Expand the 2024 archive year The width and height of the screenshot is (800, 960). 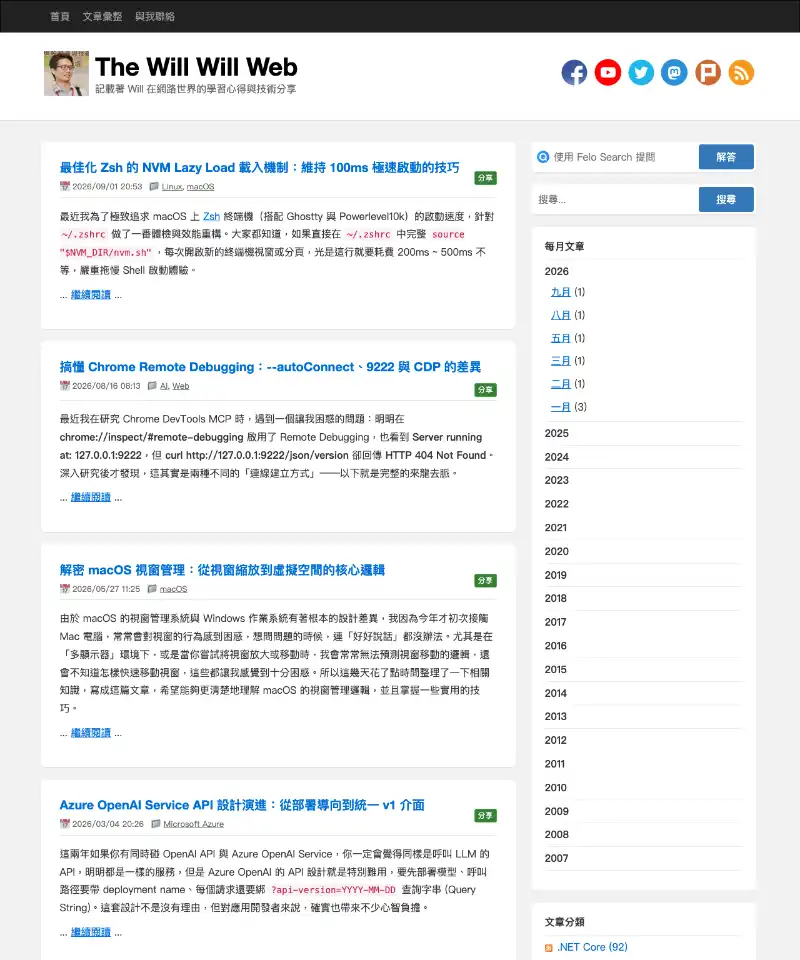tap(556, 457)
